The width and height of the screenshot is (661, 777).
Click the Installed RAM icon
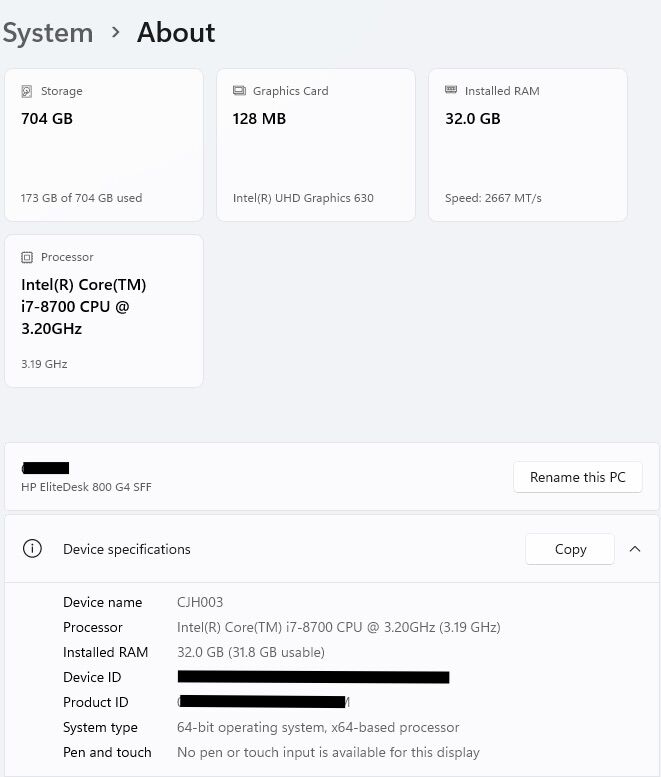(451, 91)
